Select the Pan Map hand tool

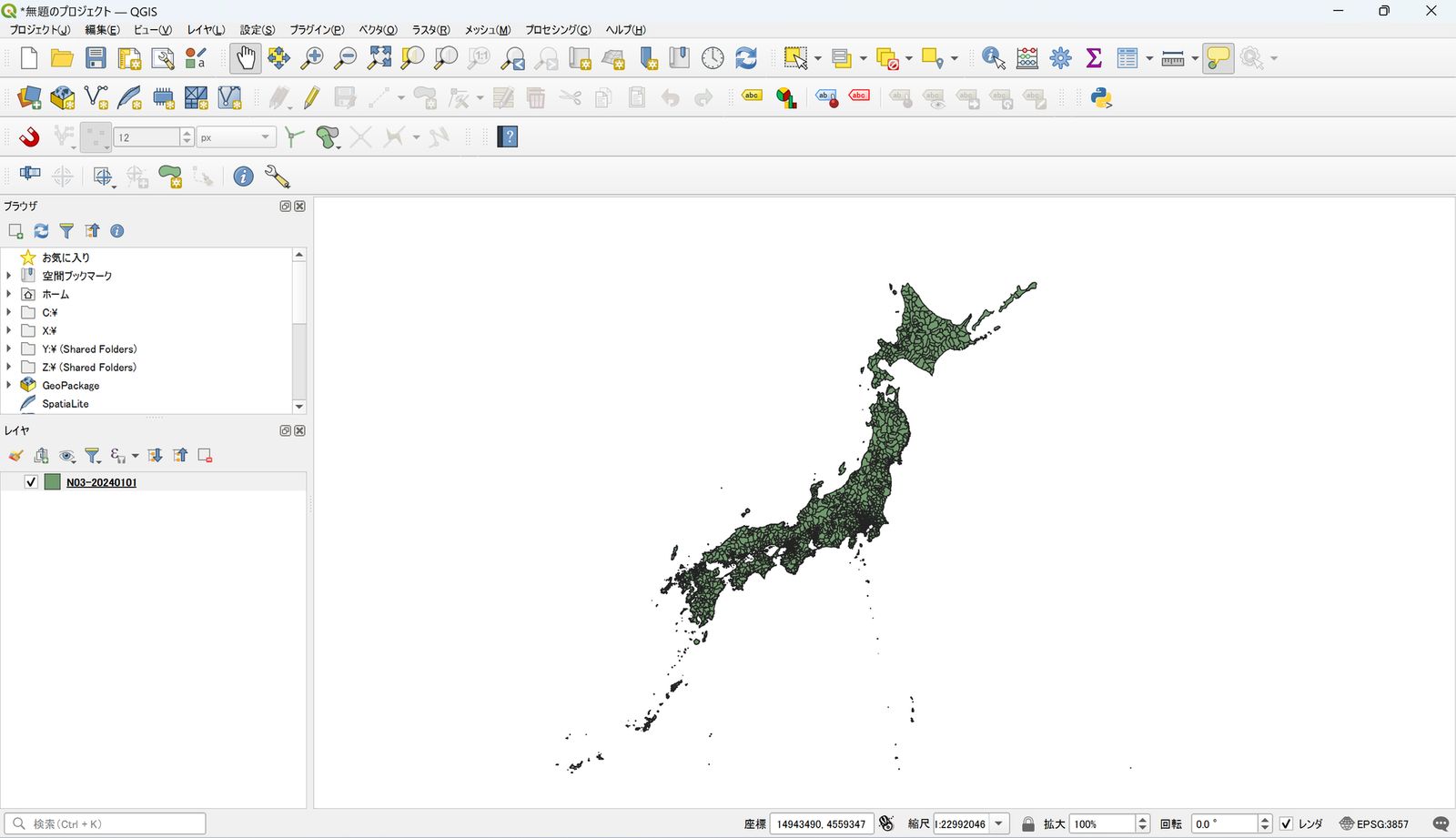245,58
